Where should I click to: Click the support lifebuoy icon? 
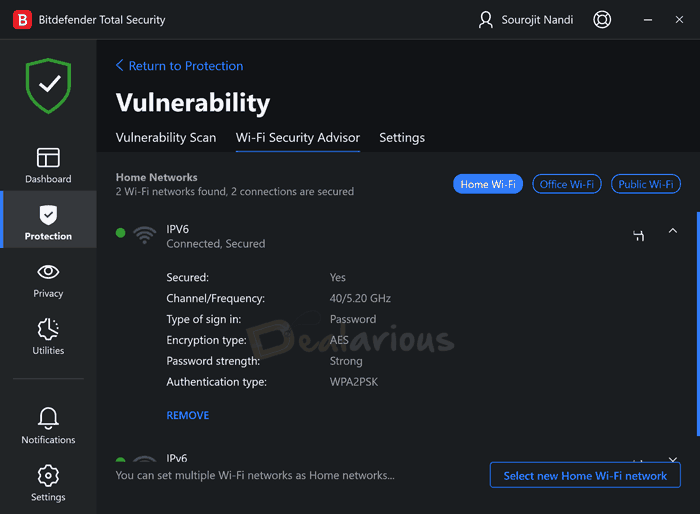601,20
